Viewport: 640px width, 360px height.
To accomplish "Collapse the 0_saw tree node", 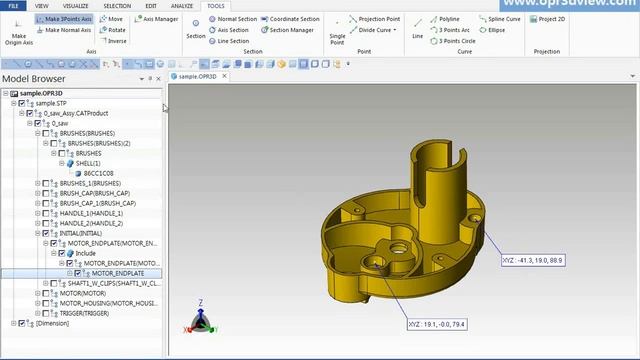I will pyautogui.click(x=30, y=123).
